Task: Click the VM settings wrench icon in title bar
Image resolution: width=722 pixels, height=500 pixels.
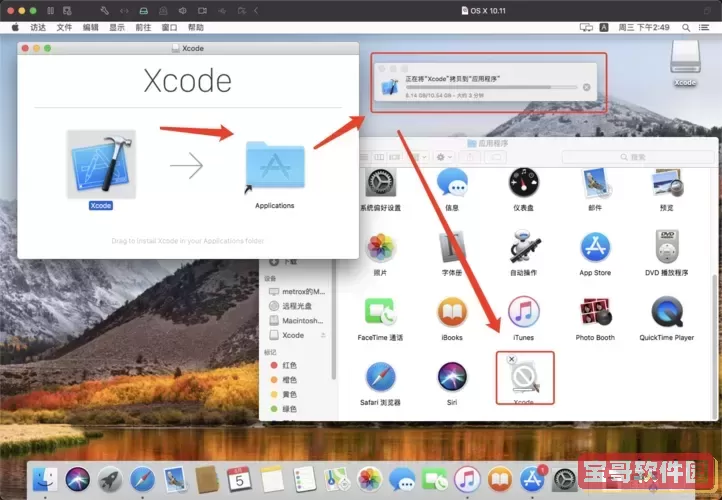Action: click(105, 11)
